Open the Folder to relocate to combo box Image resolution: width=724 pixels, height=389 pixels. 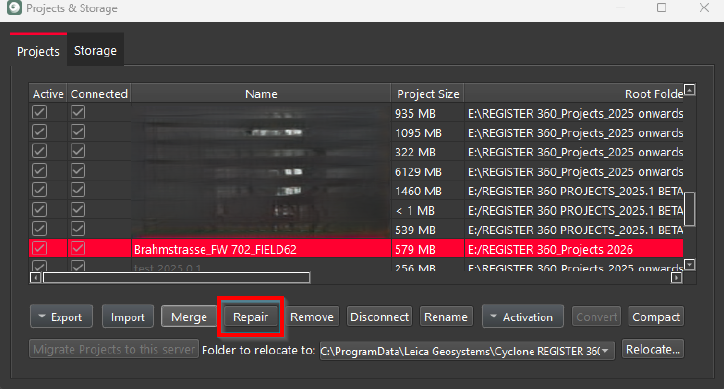[467, 351]
